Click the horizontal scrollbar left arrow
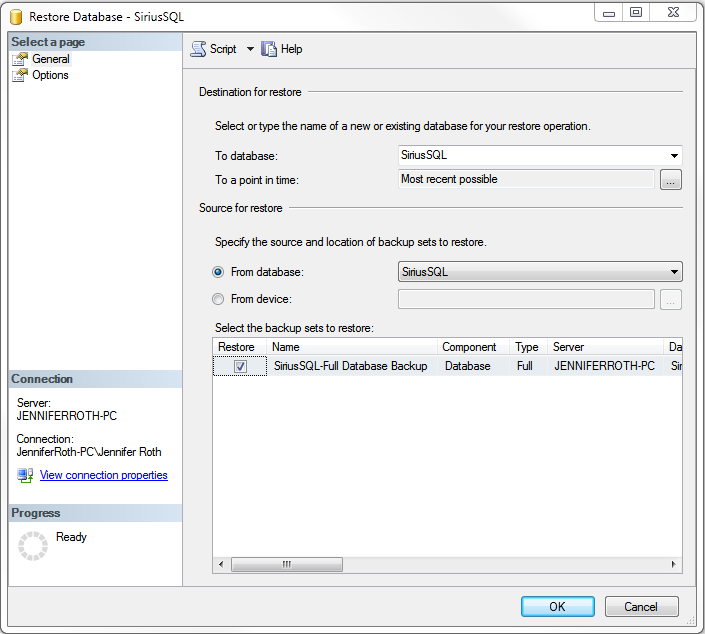Screen dimensions: 705x634 coord(221,564)
